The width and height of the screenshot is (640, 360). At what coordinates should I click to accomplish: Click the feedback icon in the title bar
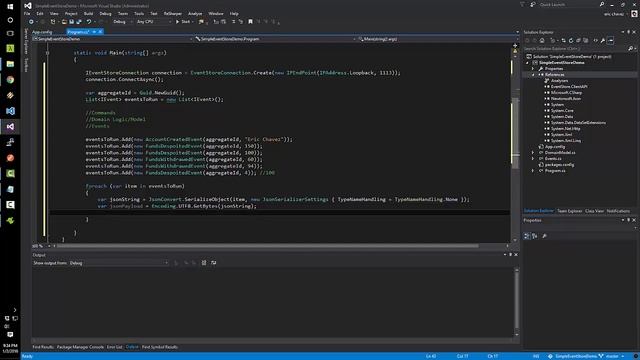point(533,4)
